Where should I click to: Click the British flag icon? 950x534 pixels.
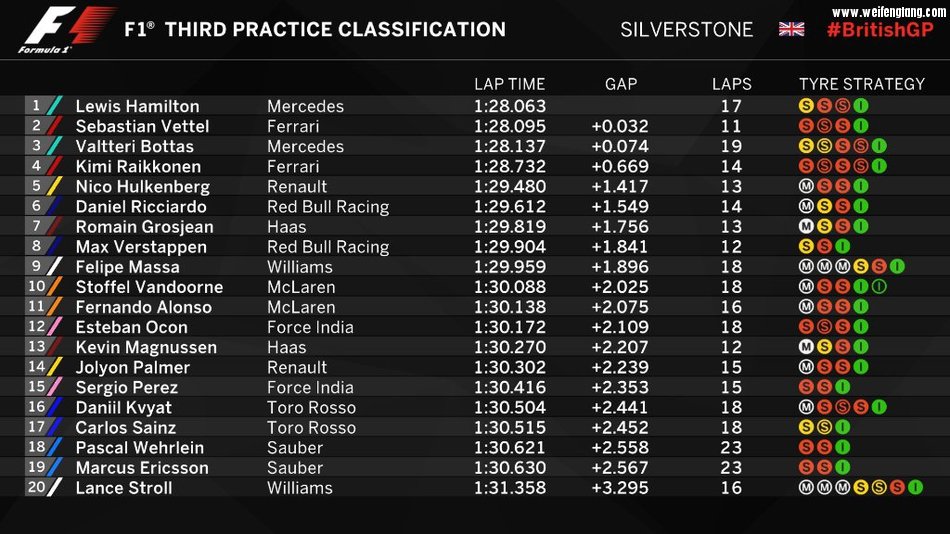click(x=791, y=29)
